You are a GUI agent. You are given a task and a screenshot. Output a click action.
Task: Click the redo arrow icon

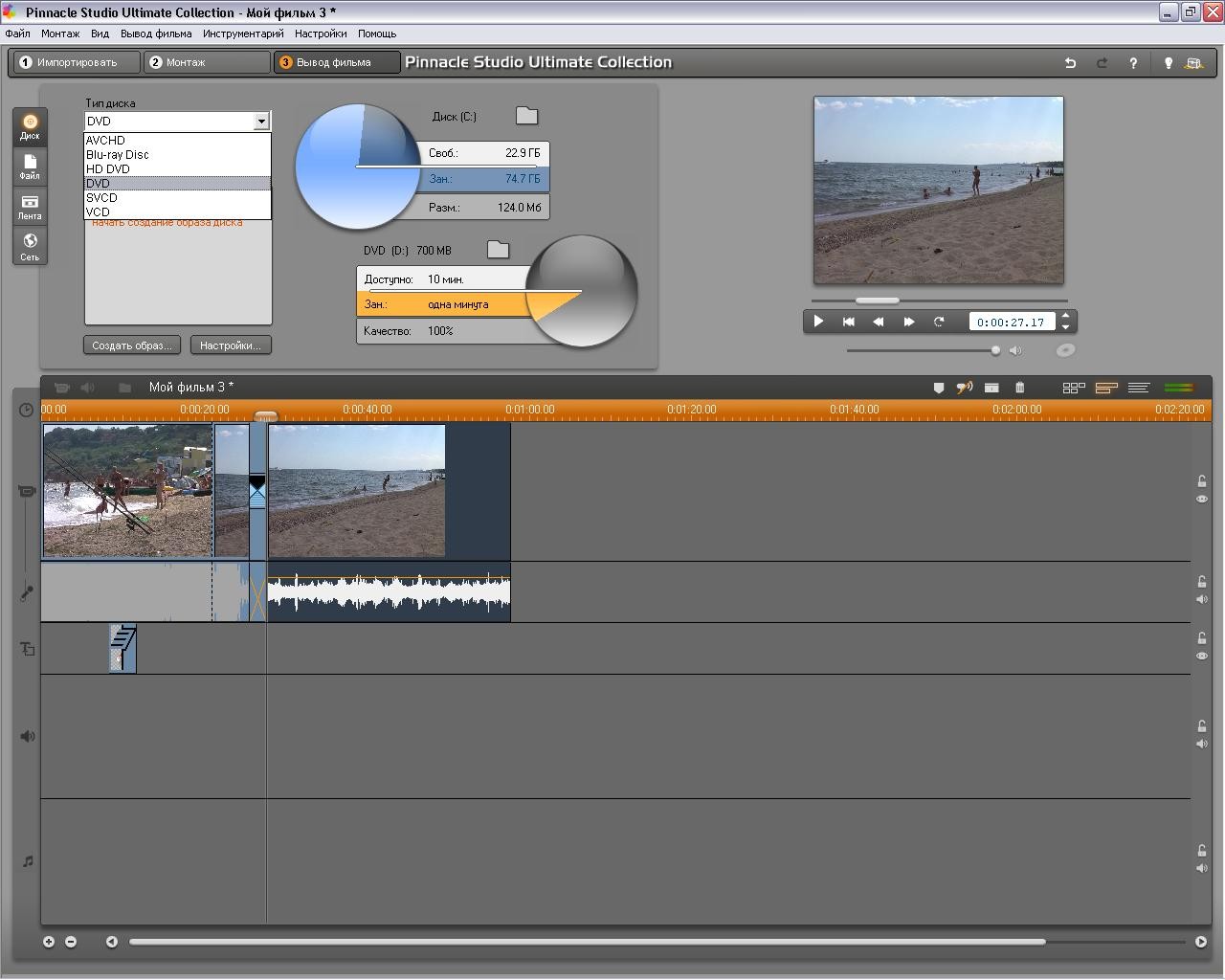click(1102, 63)
